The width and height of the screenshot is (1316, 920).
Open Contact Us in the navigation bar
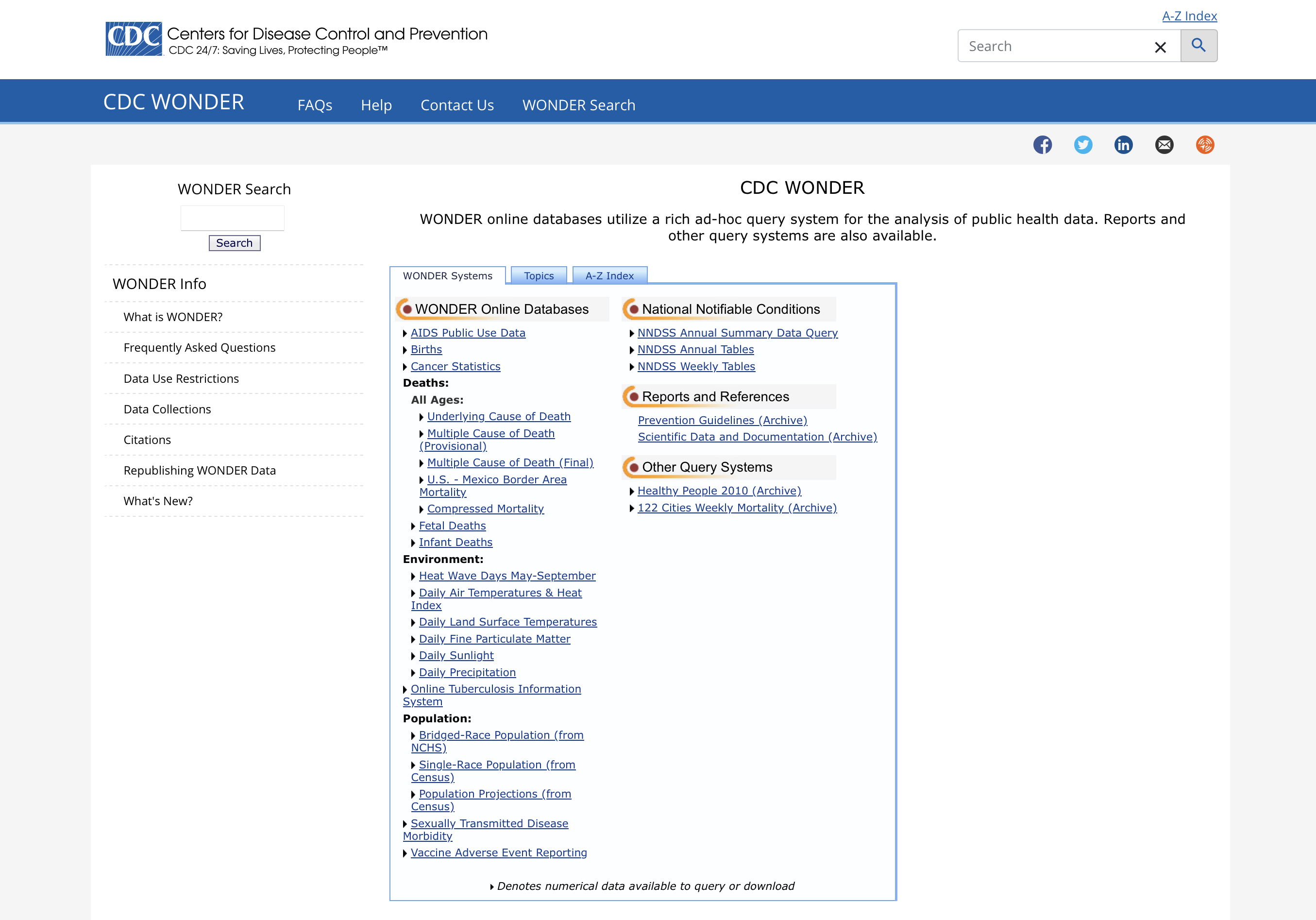click(x=457, y=105)
